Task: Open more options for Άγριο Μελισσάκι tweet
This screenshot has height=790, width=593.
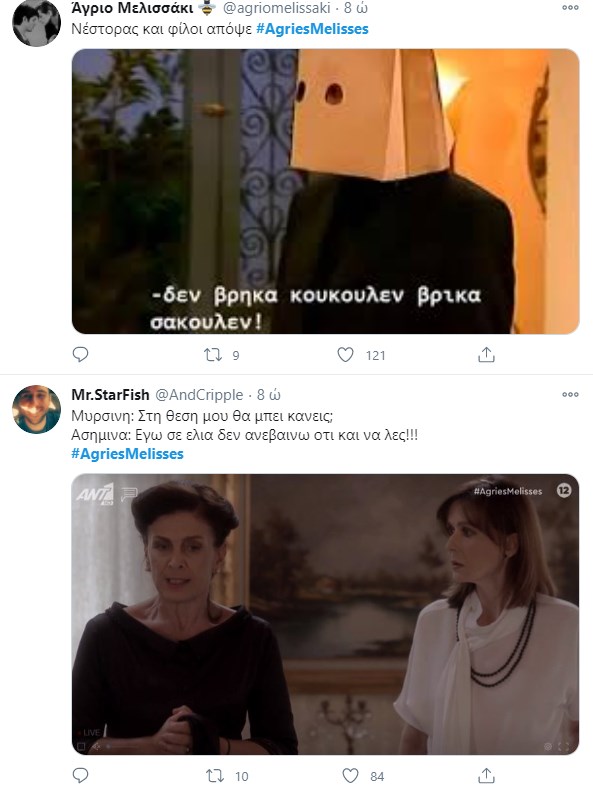Action: pyautogui.click(x=570, y=8)
